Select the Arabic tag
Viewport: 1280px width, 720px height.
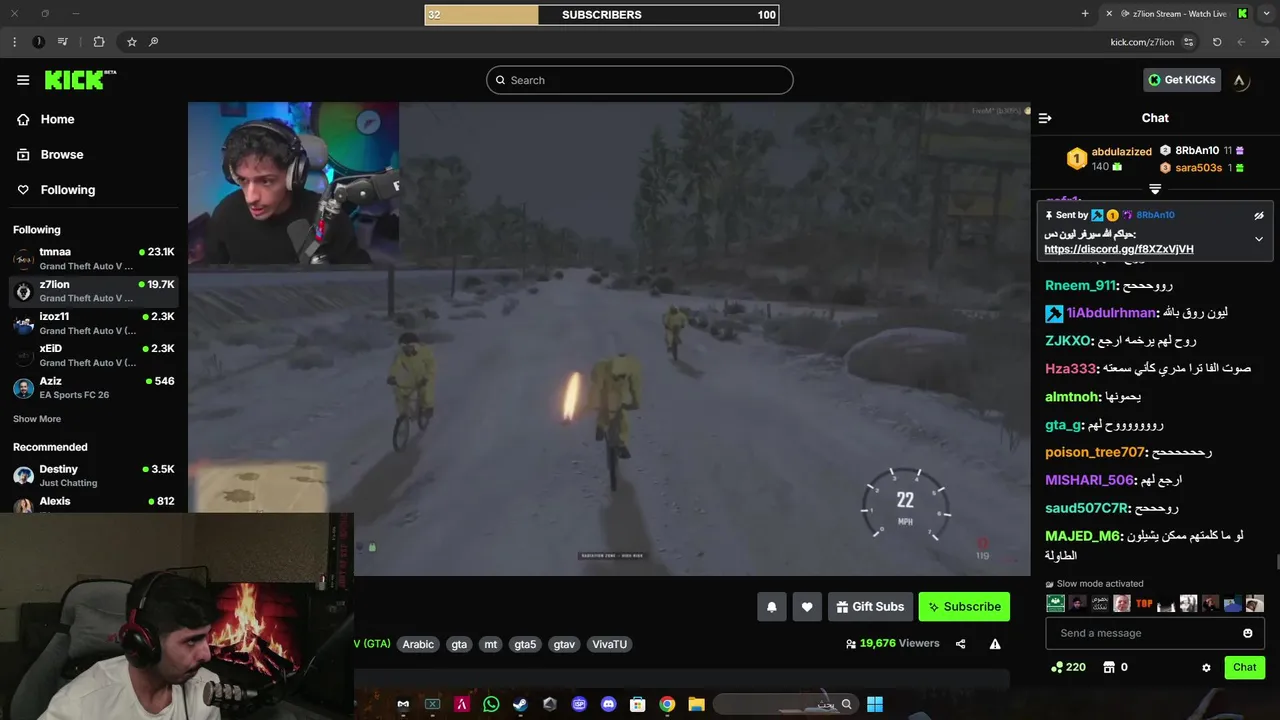[x=418, y=644]
